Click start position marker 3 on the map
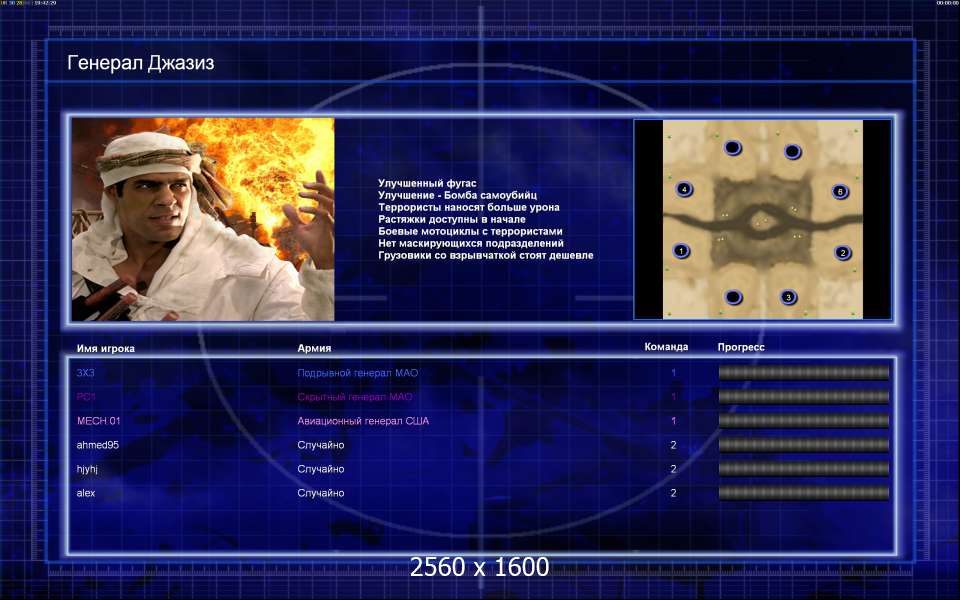 click(x=788, y=297)
